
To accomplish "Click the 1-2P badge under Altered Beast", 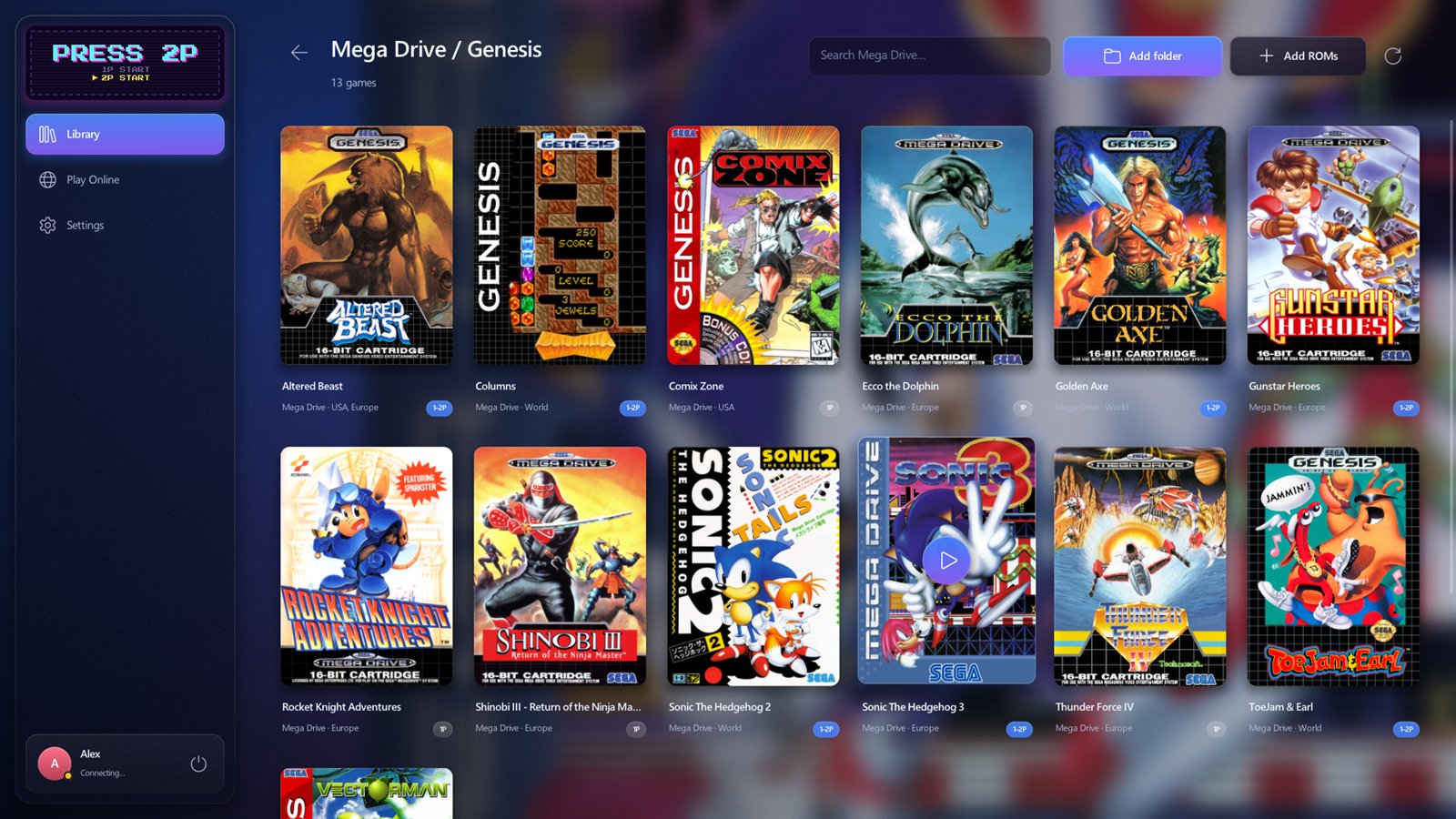I will (x=440, y=408).
